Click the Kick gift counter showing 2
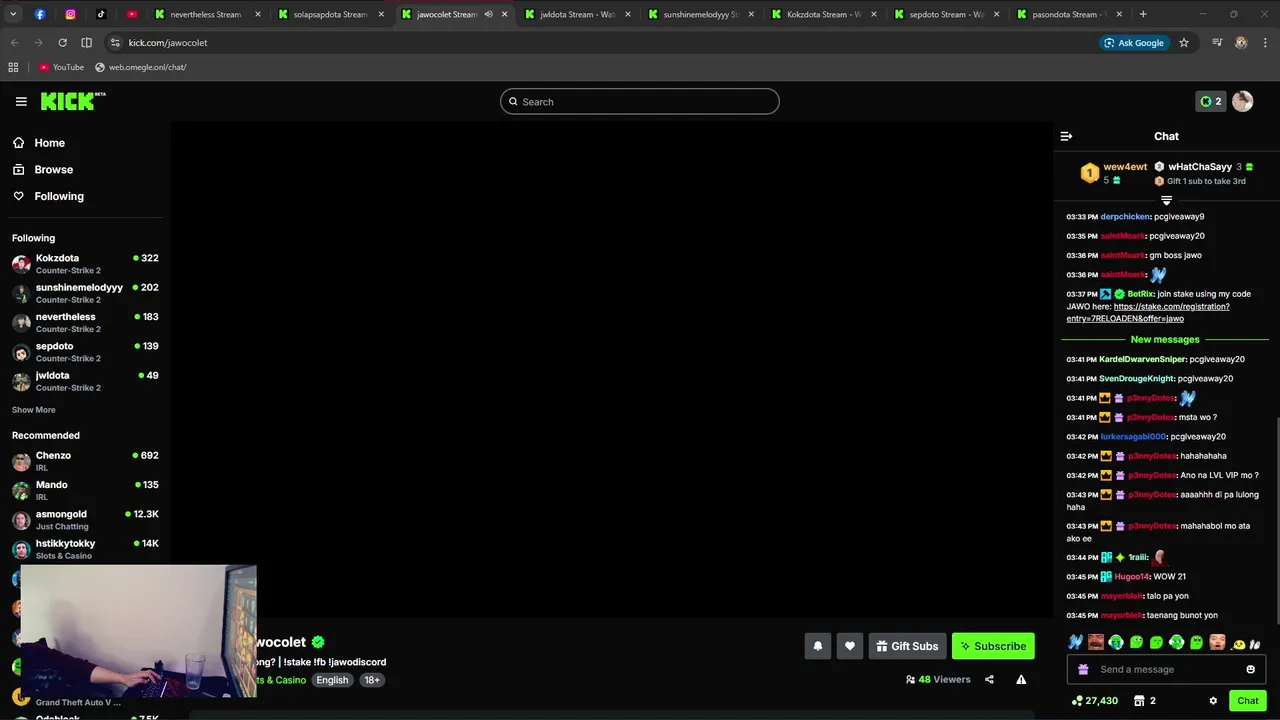This screenshot has height=720, width=1280. click(1211, 101)
